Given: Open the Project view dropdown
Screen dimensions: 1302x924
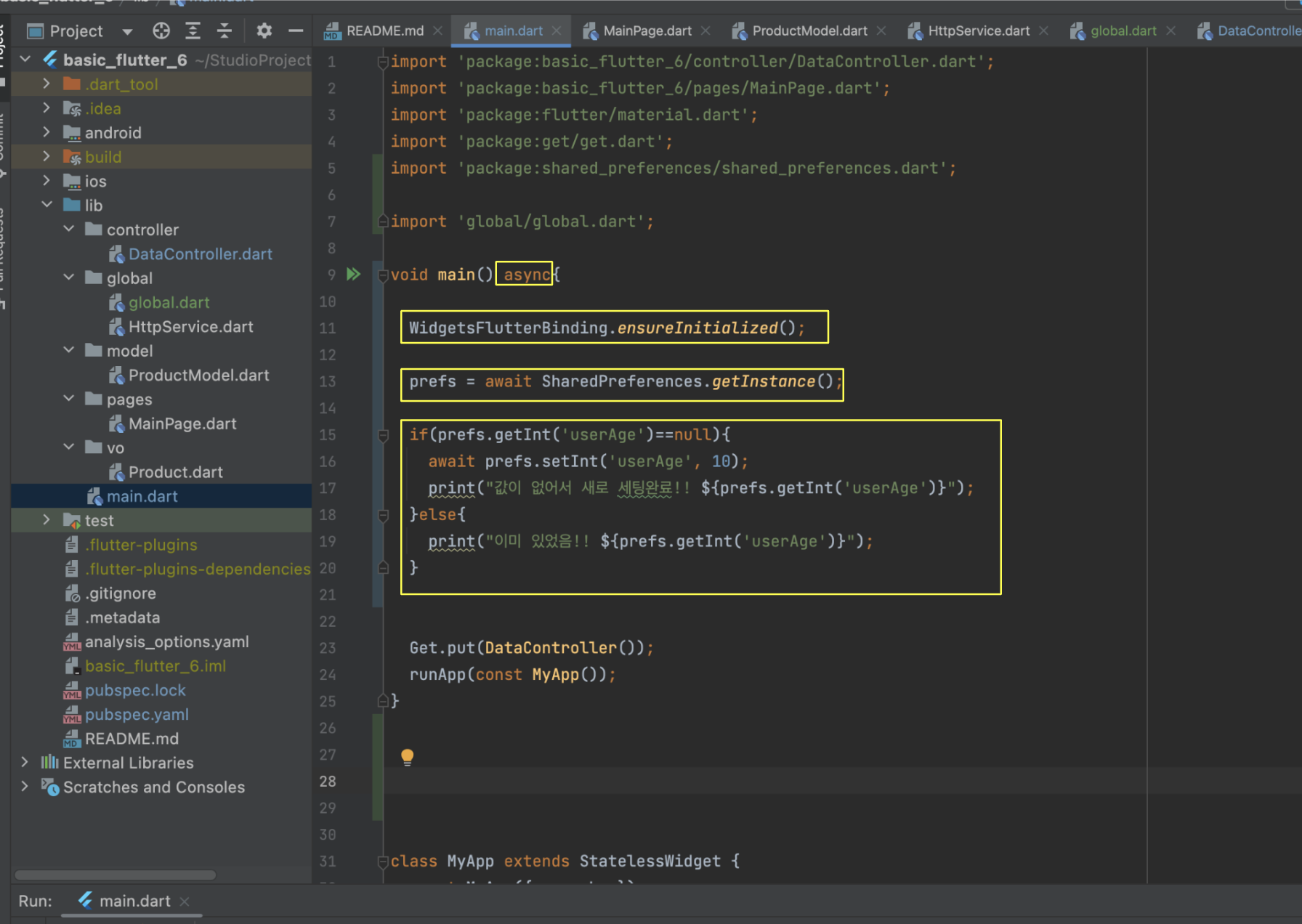Looking at the screenshot, I should point(127,31).
